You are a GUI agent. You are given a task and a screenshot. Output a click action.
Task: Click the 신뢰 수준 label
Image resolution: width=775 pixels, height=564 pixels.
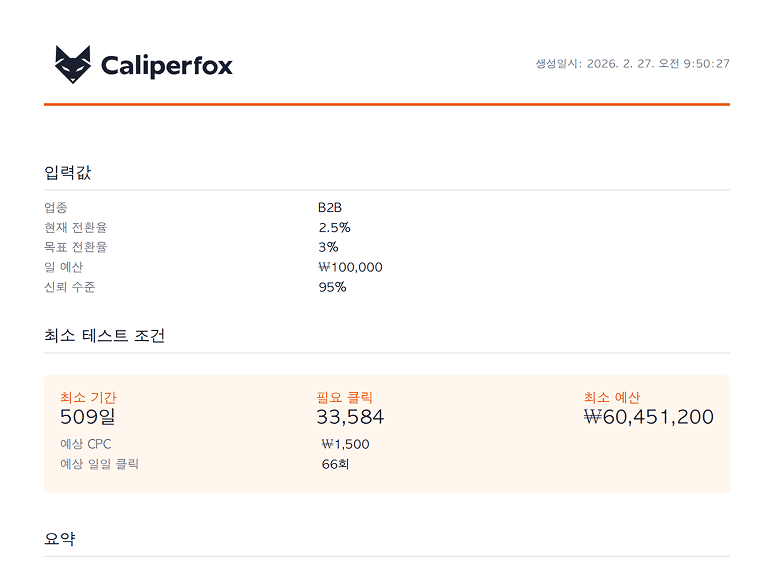coord(70,287)
